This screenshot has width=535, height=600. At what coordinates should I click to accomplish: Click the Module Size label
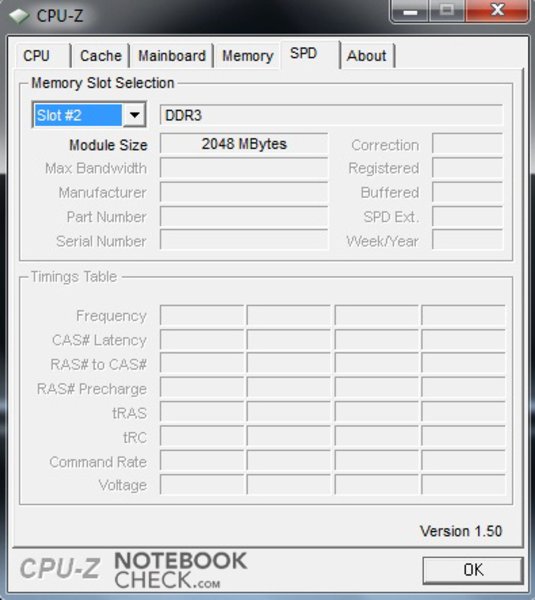click(x=108, y=145)
